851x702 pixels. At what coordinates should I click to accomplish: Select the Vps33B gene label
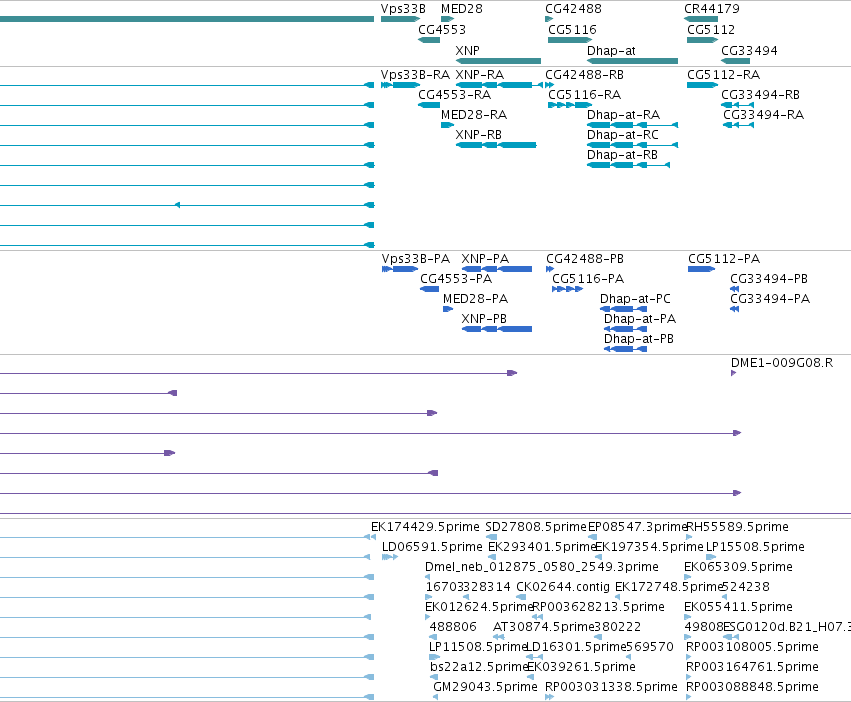403,9
